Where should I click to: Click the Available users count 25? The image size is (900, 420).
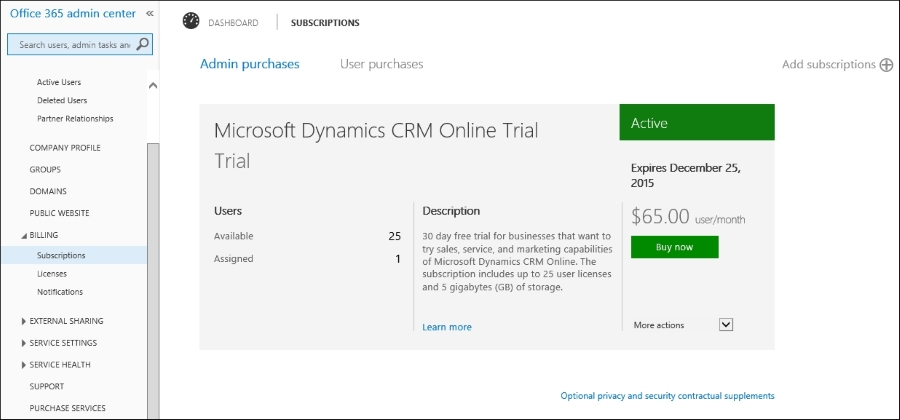[x=394, y=236]
